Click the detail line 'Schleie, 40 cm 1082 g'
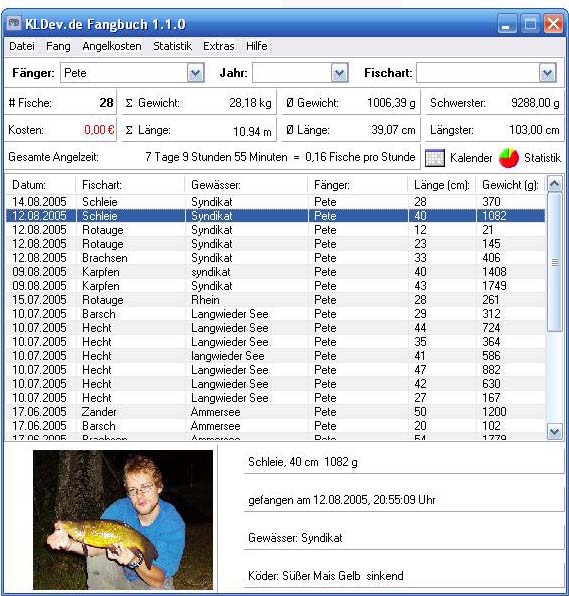This screenshot has height=596, width=569. (x=303, y=462)
